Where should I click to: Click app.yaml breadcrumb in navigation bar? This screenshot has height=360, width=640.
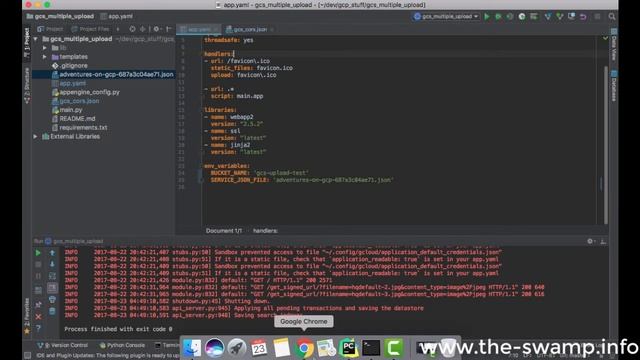[117, 16]
